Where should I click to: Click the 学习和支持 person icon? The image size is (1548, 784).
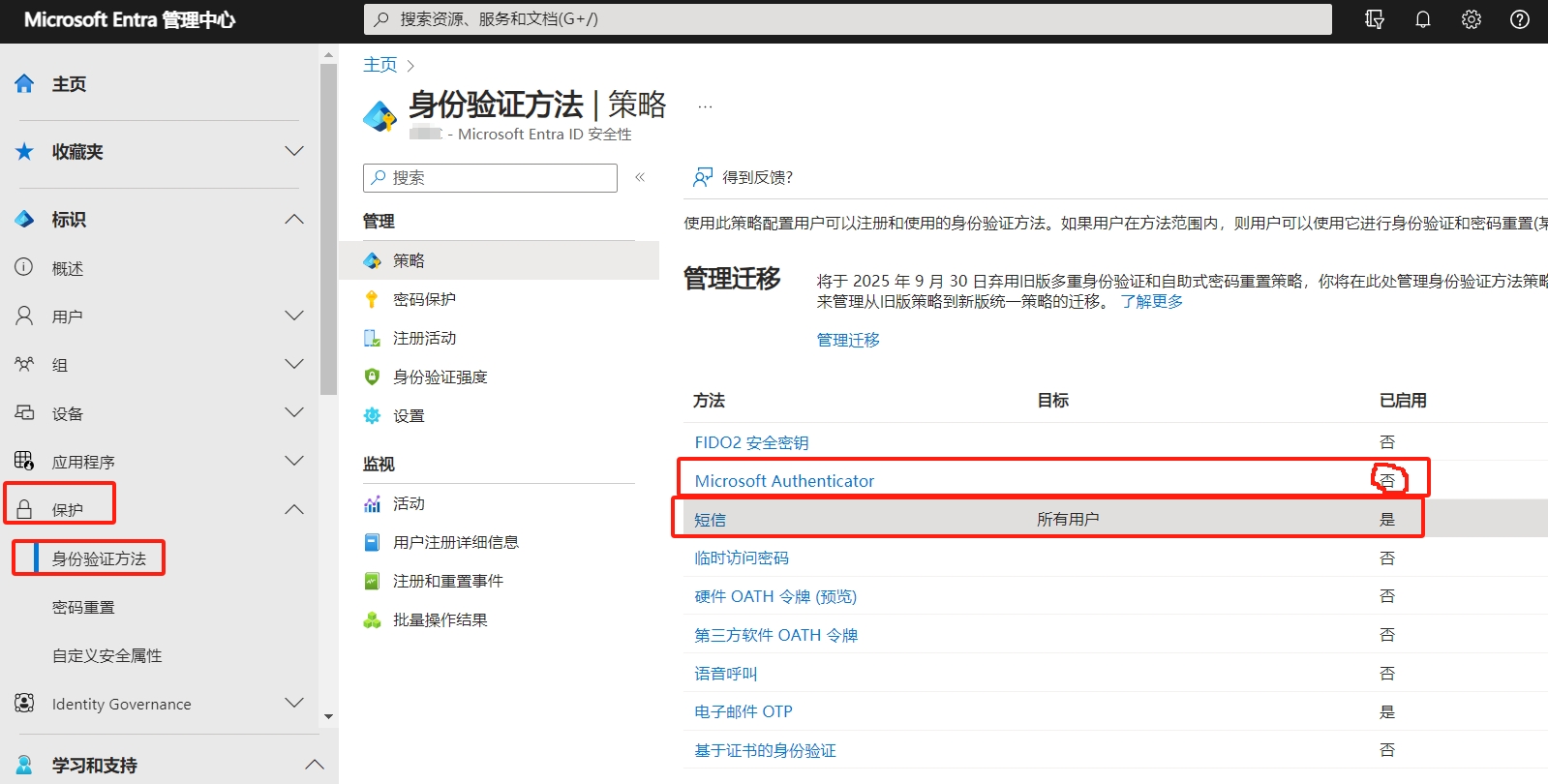pyautogui.click(x=24, y=765)
